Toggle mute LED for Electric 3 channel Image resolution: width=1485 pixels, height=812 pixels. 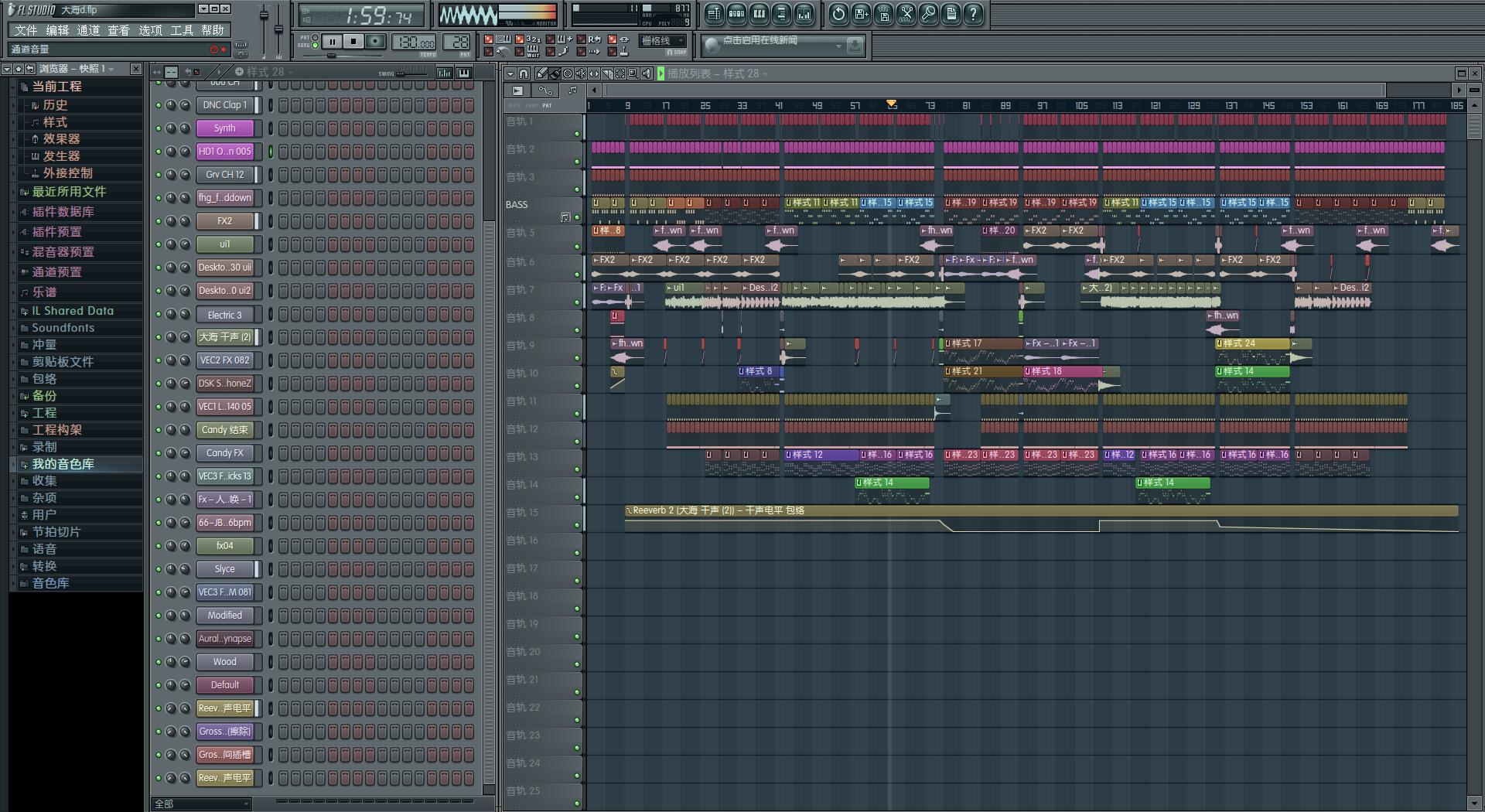point(159,315)
